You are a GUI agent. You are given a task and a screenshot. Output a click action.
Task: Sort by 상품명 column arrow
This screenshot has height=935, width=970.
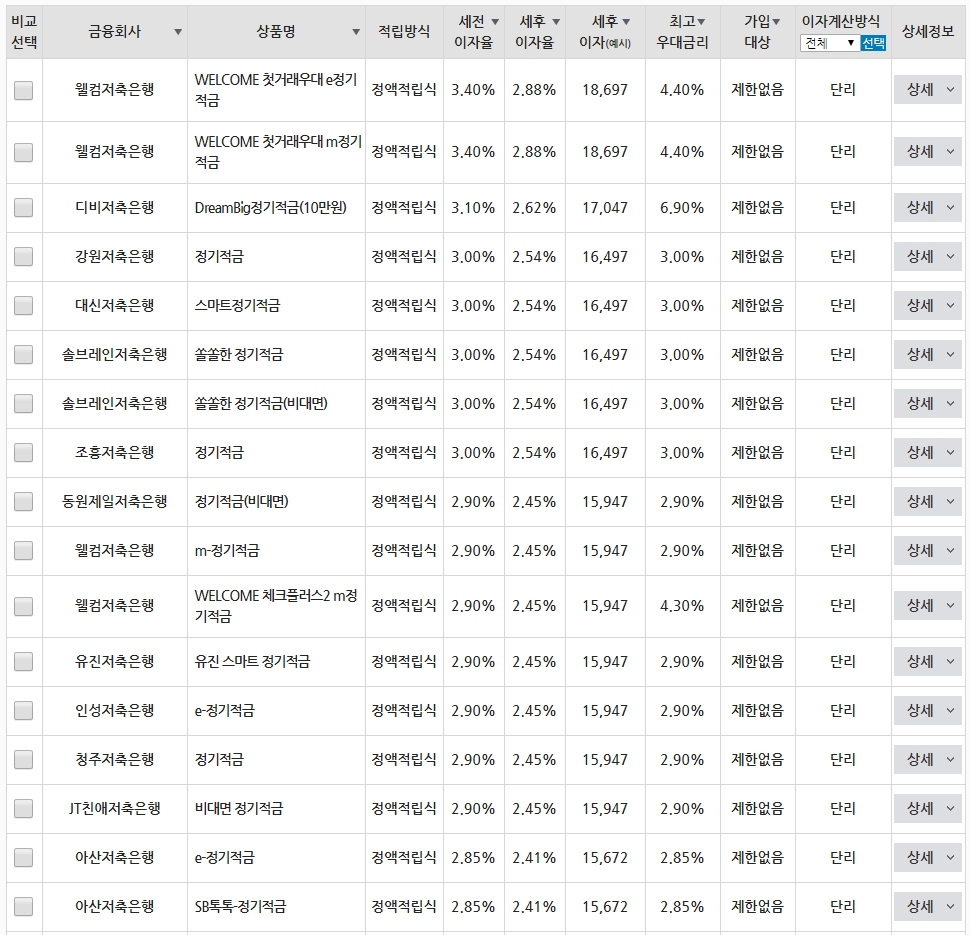[356, 32]
